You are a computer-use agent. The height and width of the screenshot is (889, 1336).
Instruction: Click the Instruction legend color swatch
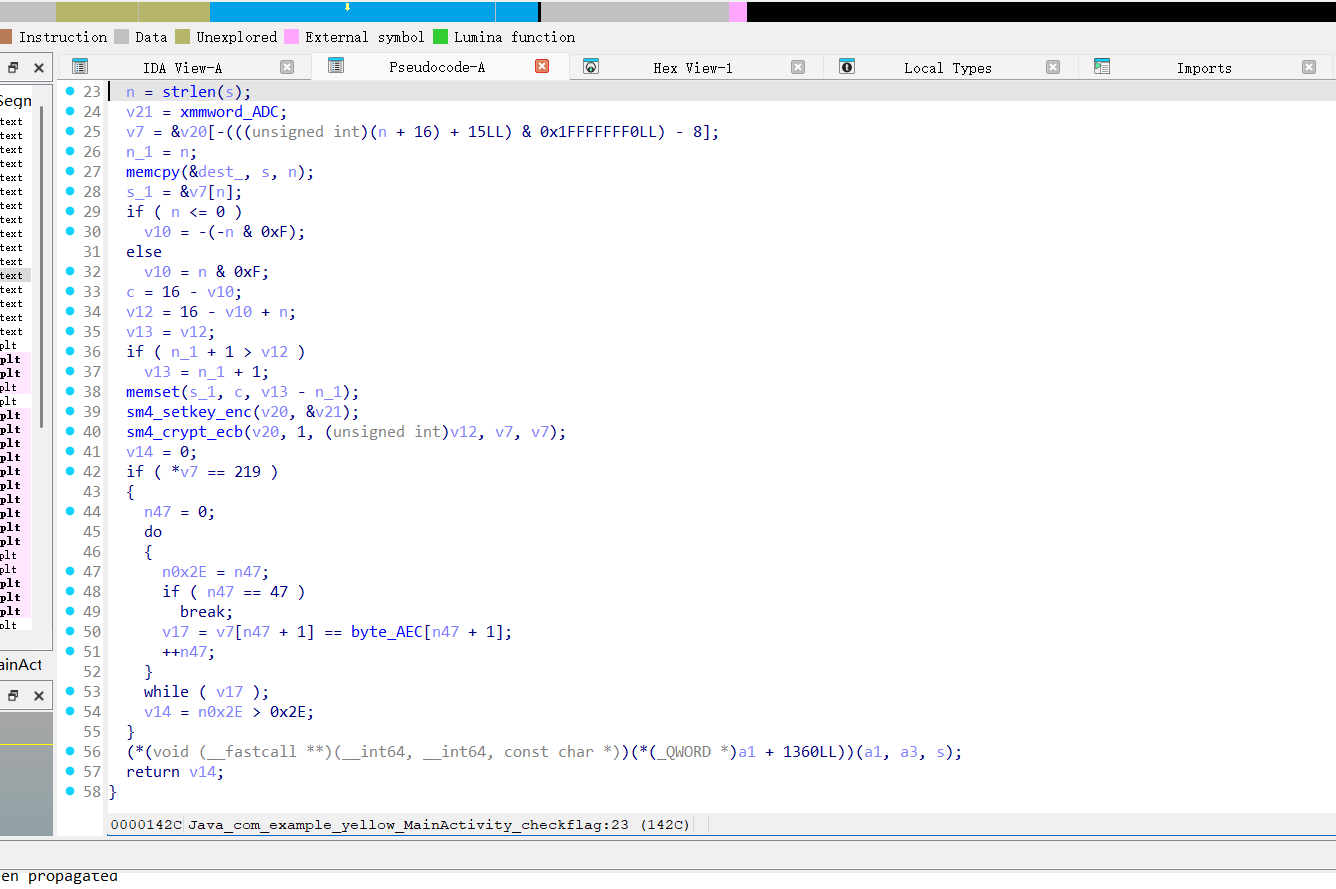6,37
